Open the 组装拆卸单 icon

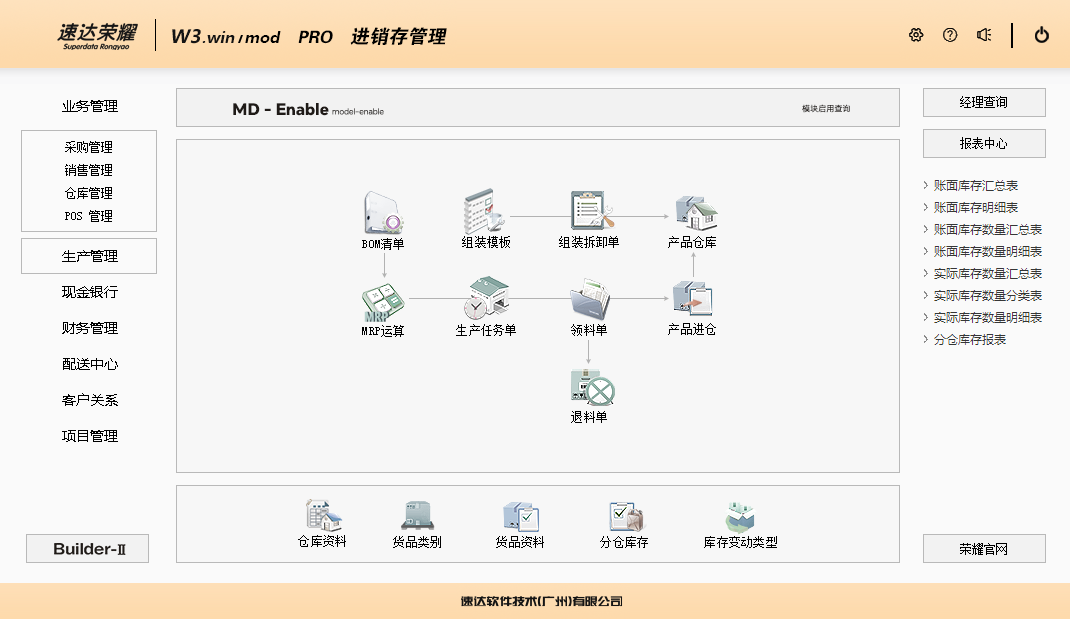[x=589, y=213]
